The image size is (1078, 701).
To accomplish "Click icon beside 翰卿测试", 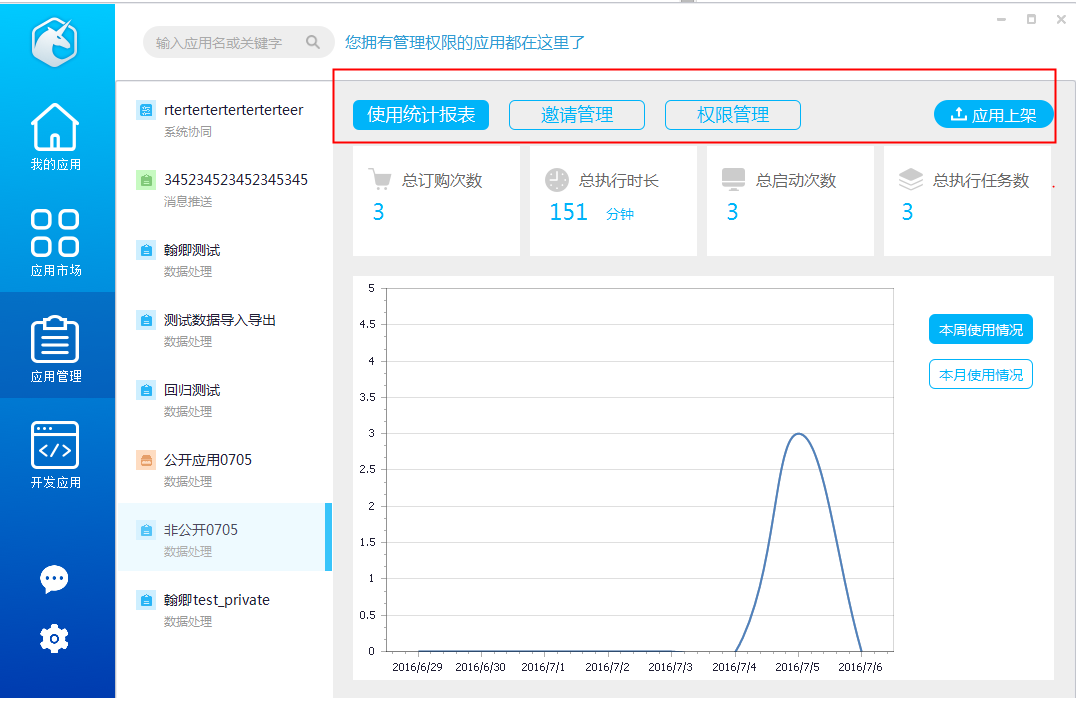I will 146,250.
